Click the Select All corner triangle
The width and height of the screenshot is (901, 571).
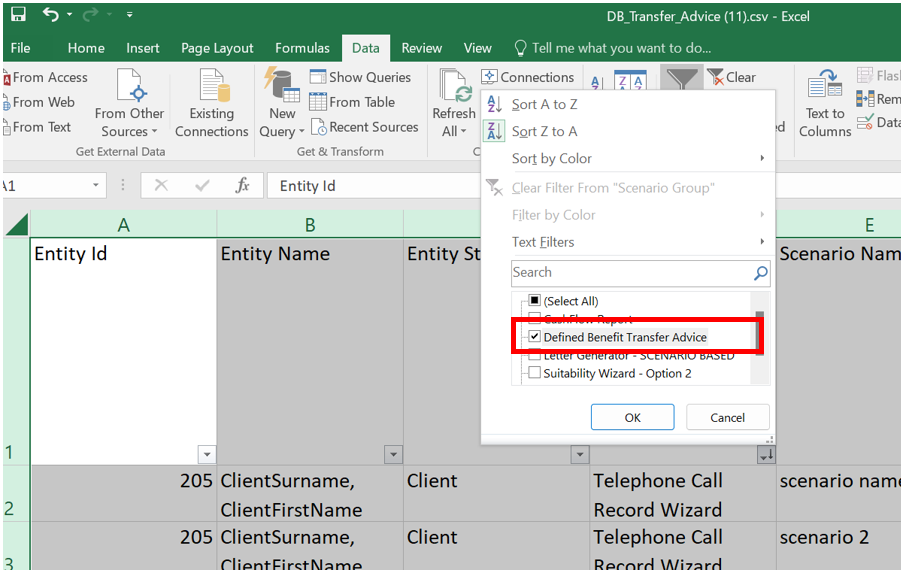coord(16,225)
